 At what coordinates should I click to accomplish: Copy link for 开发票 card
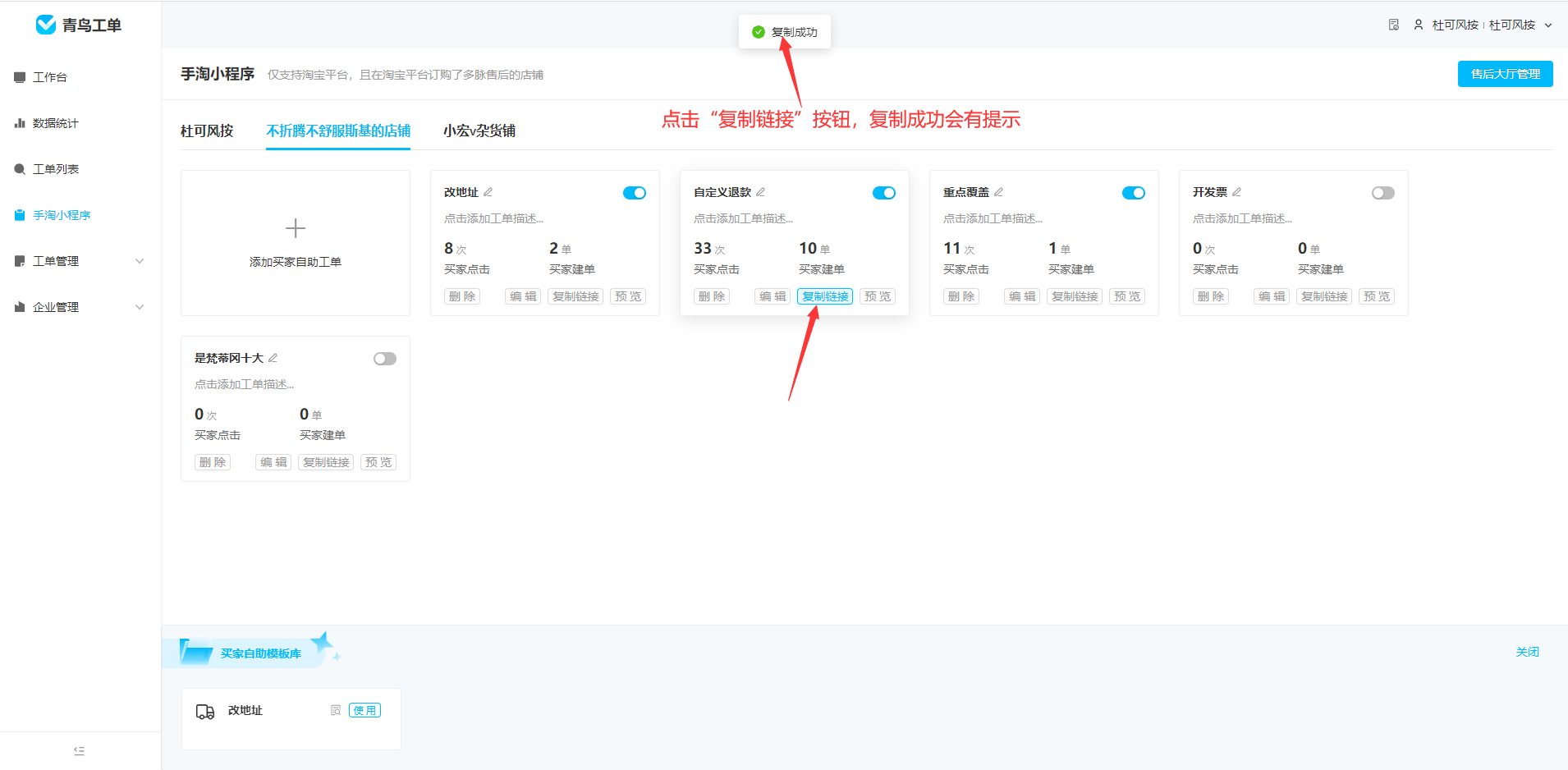(1324, 296)
